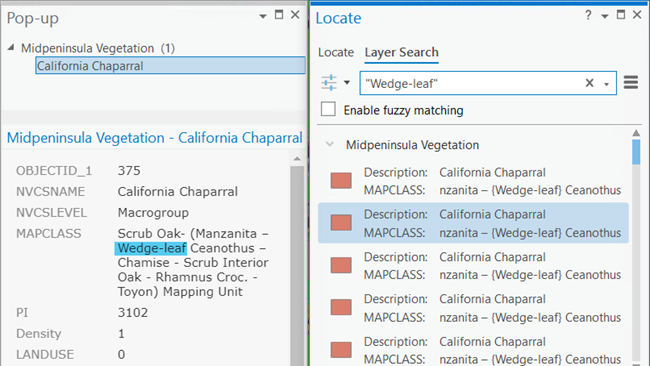Click the Pop-up attributes scroll up arrow
650x366 pixels.
(297, 159)
